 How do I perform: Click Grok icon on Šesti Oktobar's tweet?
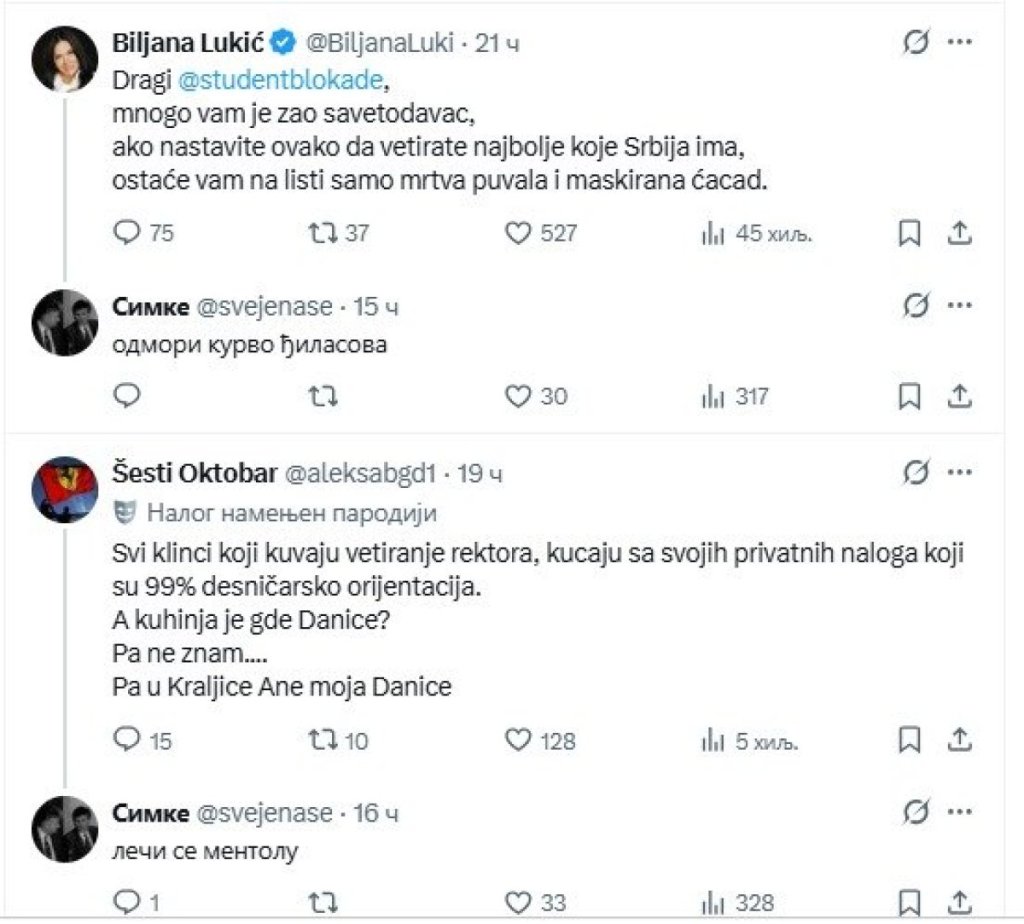[916, 471]
